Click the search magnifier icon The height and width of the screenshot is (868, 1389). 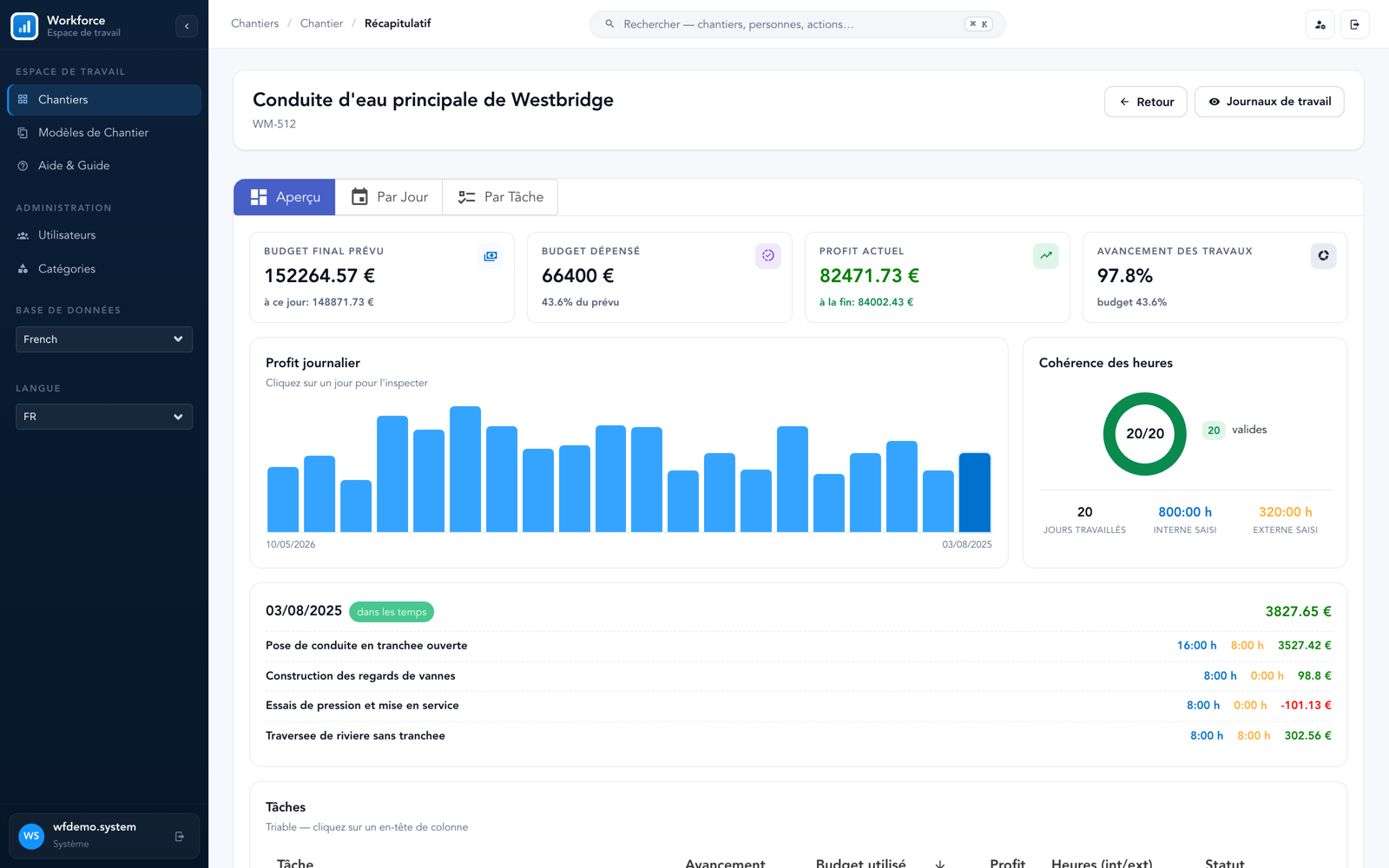click(609, 24)
